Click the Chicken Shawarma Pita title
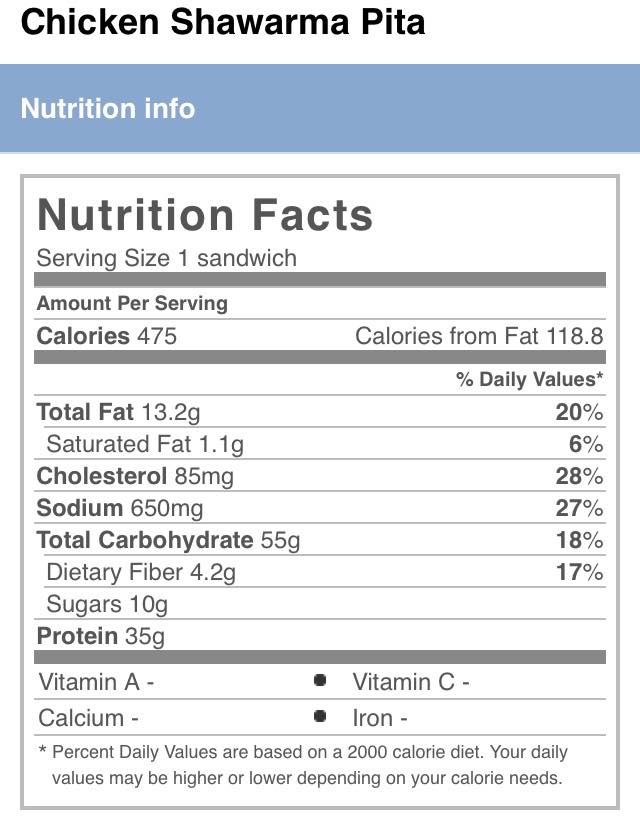This screenshot has height=823, width=640. tap(223, 22)
